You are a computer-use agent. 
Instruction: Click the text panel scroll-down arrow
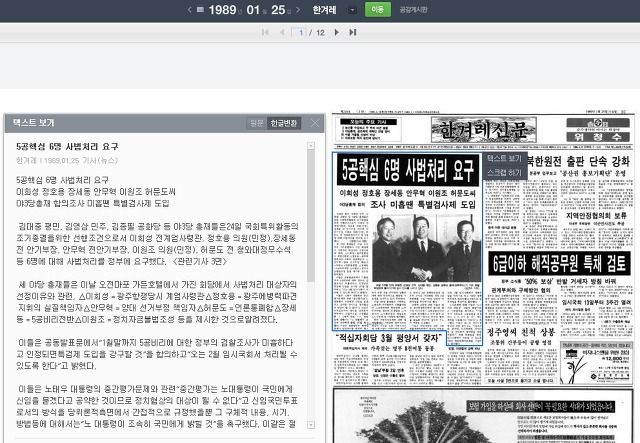point(311,425)
